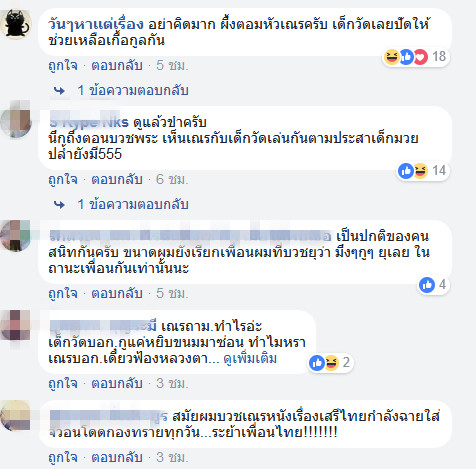Open like and haha reactions showing 2
This screenshot has height=469, width=476.
point(330,362)
